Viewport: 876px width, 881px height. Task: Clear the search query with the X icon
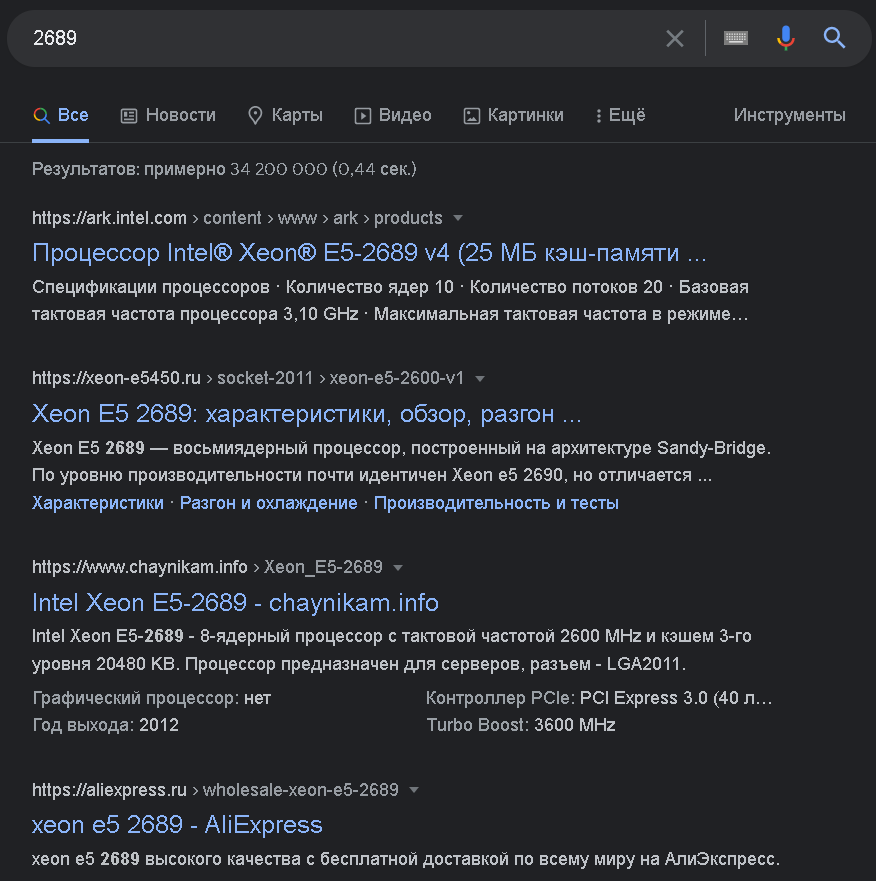coord(674,38)
